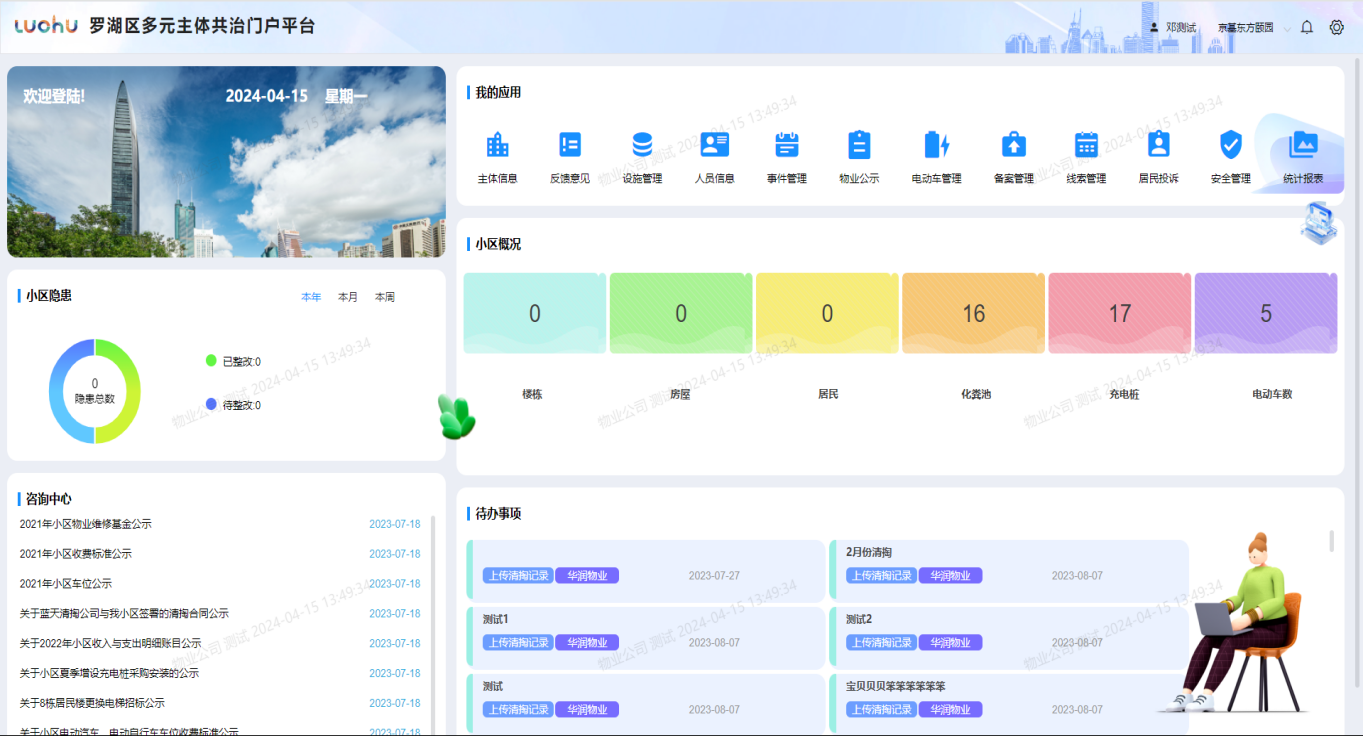Click 上传清掏记录 button on 测试1 item
Viewport: 1363px width, 736px height.
point(518,643)
